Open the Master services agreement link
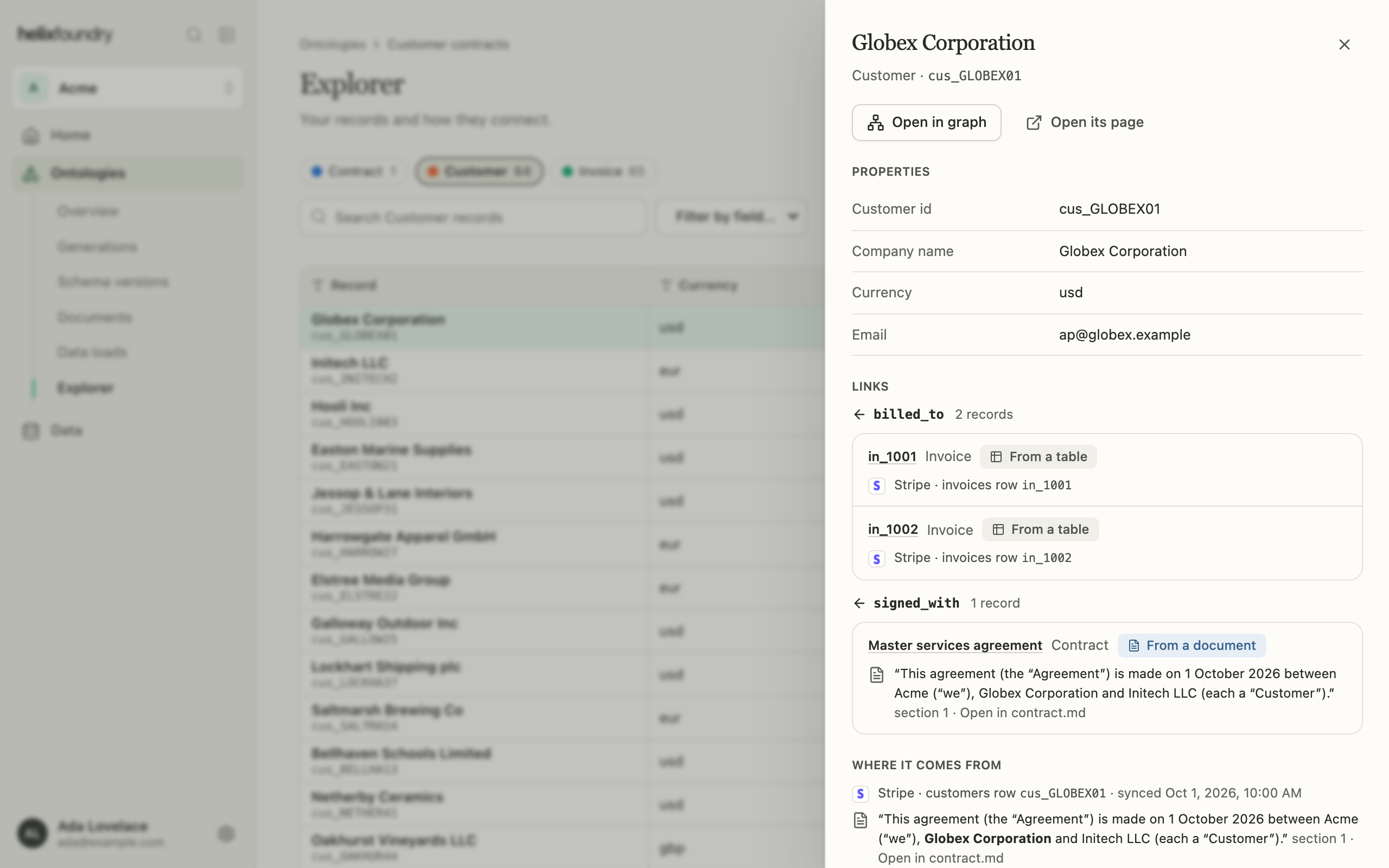 pos(954,645)
